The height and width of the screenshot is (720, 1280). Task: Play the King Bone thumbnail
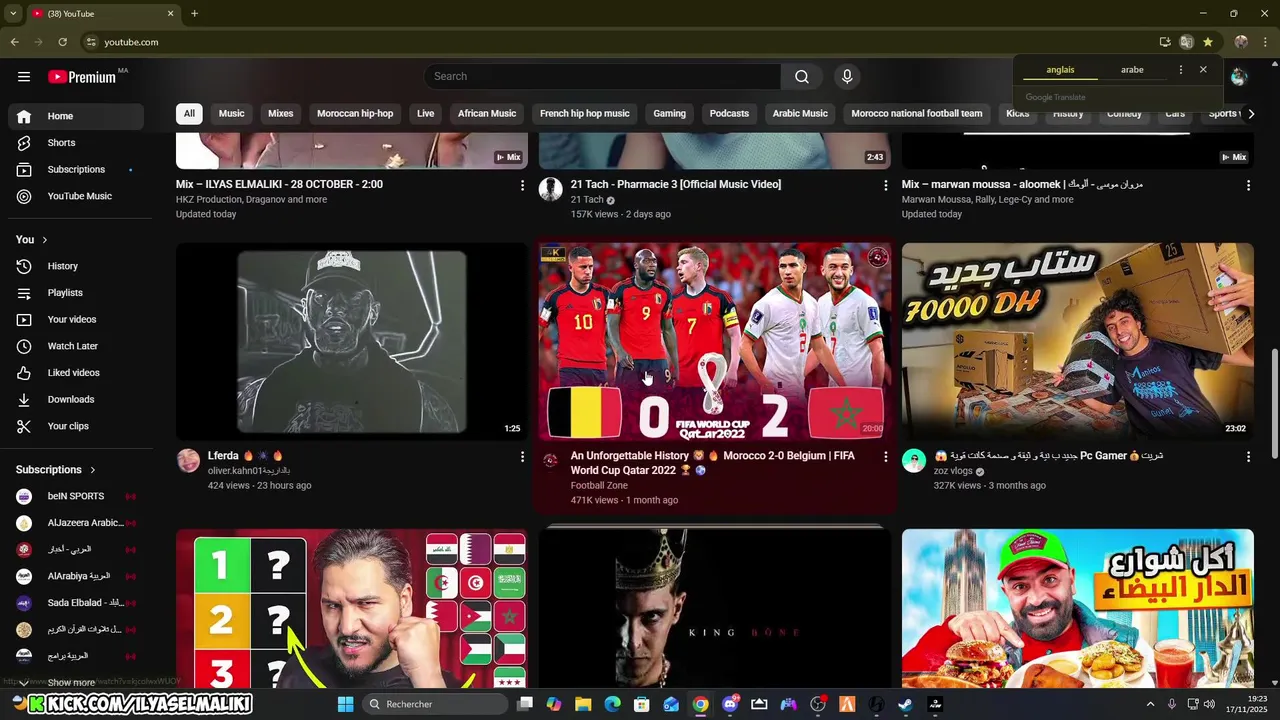(x=715, y=608)
